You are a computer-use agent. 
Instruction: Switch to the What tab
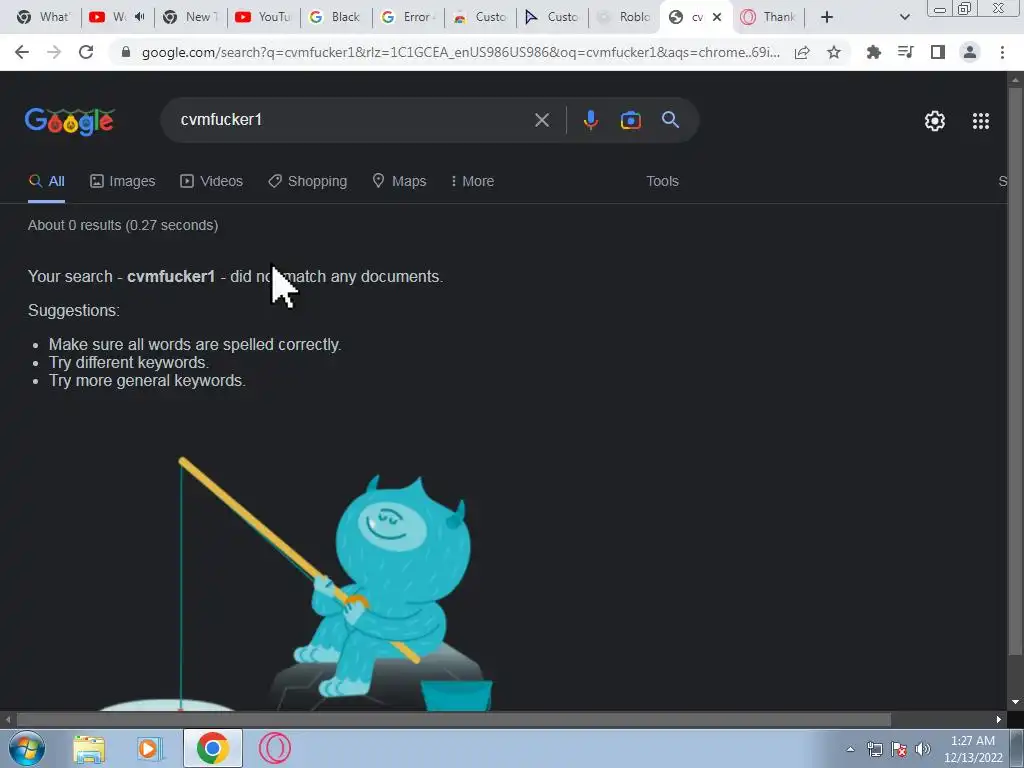(43, 17)
